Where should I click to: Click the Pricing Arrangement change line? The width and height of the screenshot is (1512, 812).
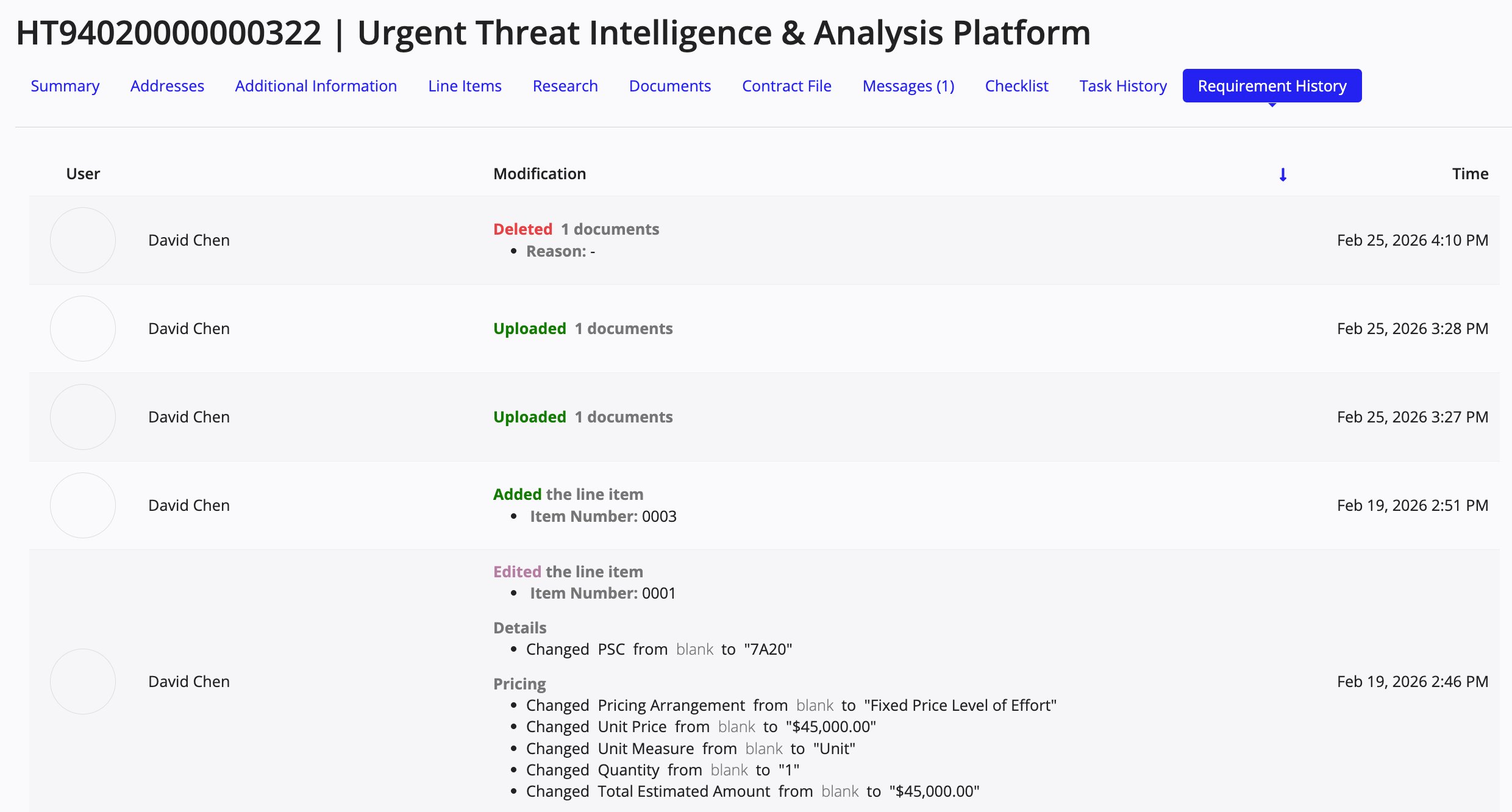[791, 705]
